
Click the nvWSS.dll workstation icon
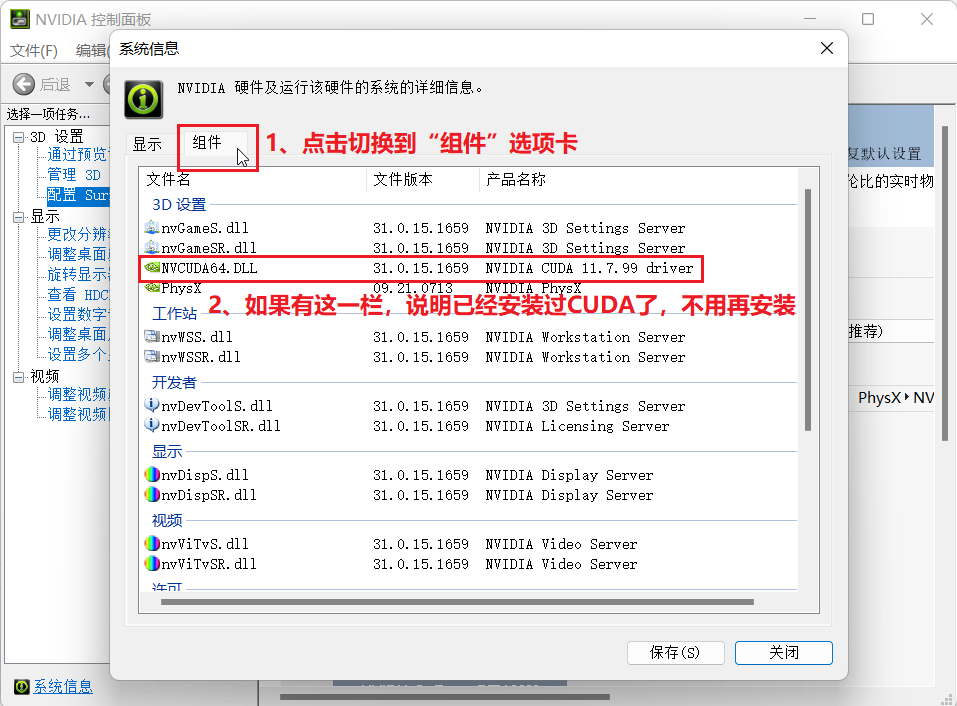click(152, 336)
